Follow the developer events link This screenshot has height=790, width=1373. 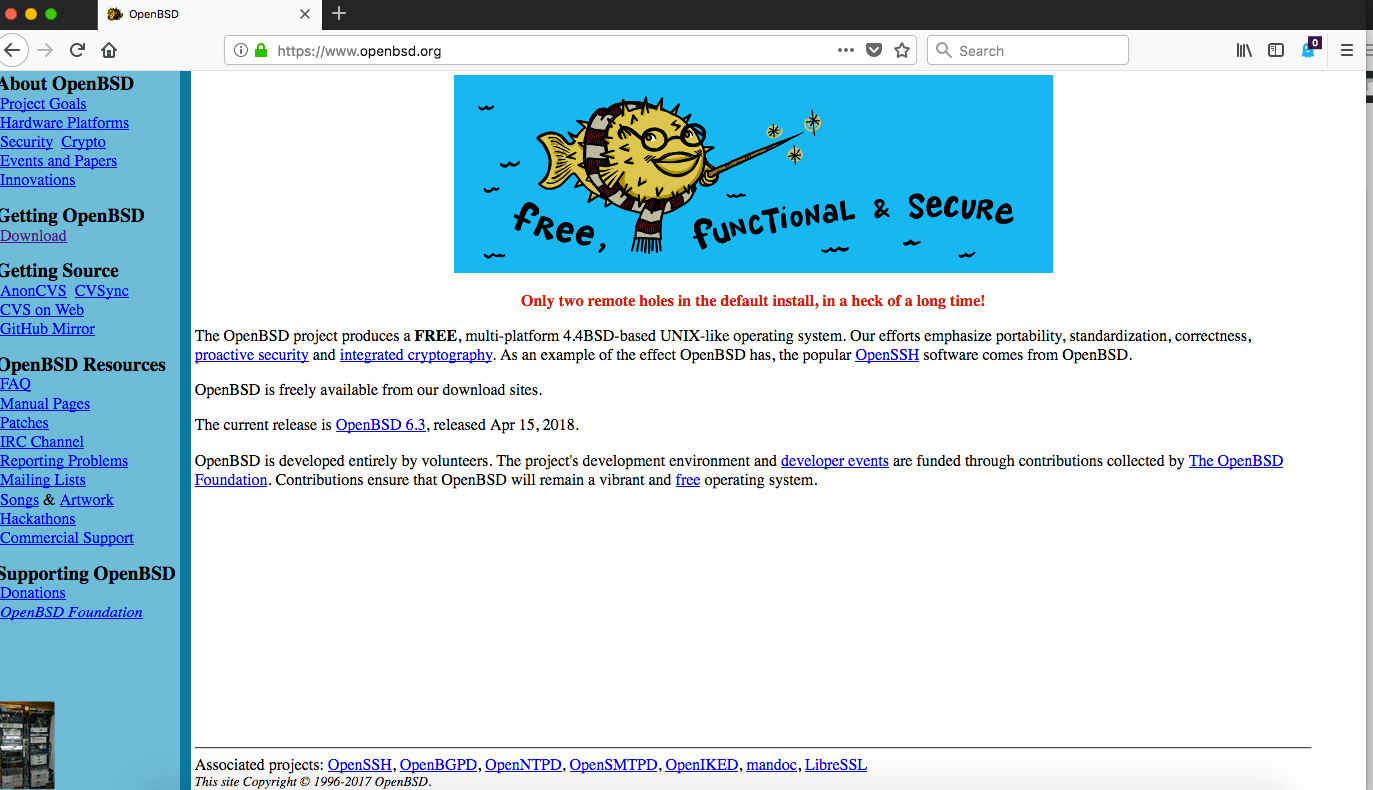pos(835,461)
